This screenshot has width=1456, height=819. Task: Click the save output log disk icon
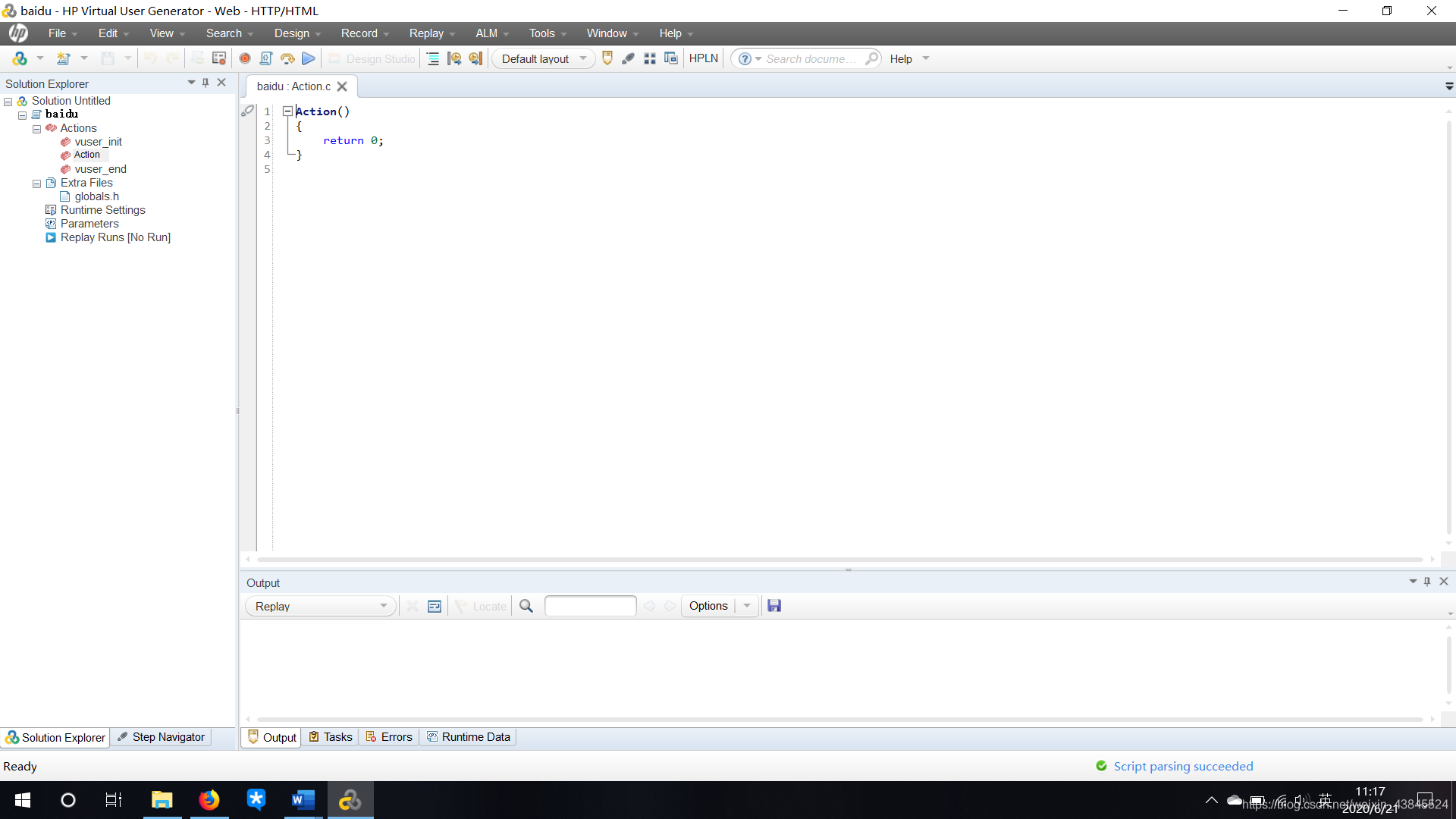[774, 606]
